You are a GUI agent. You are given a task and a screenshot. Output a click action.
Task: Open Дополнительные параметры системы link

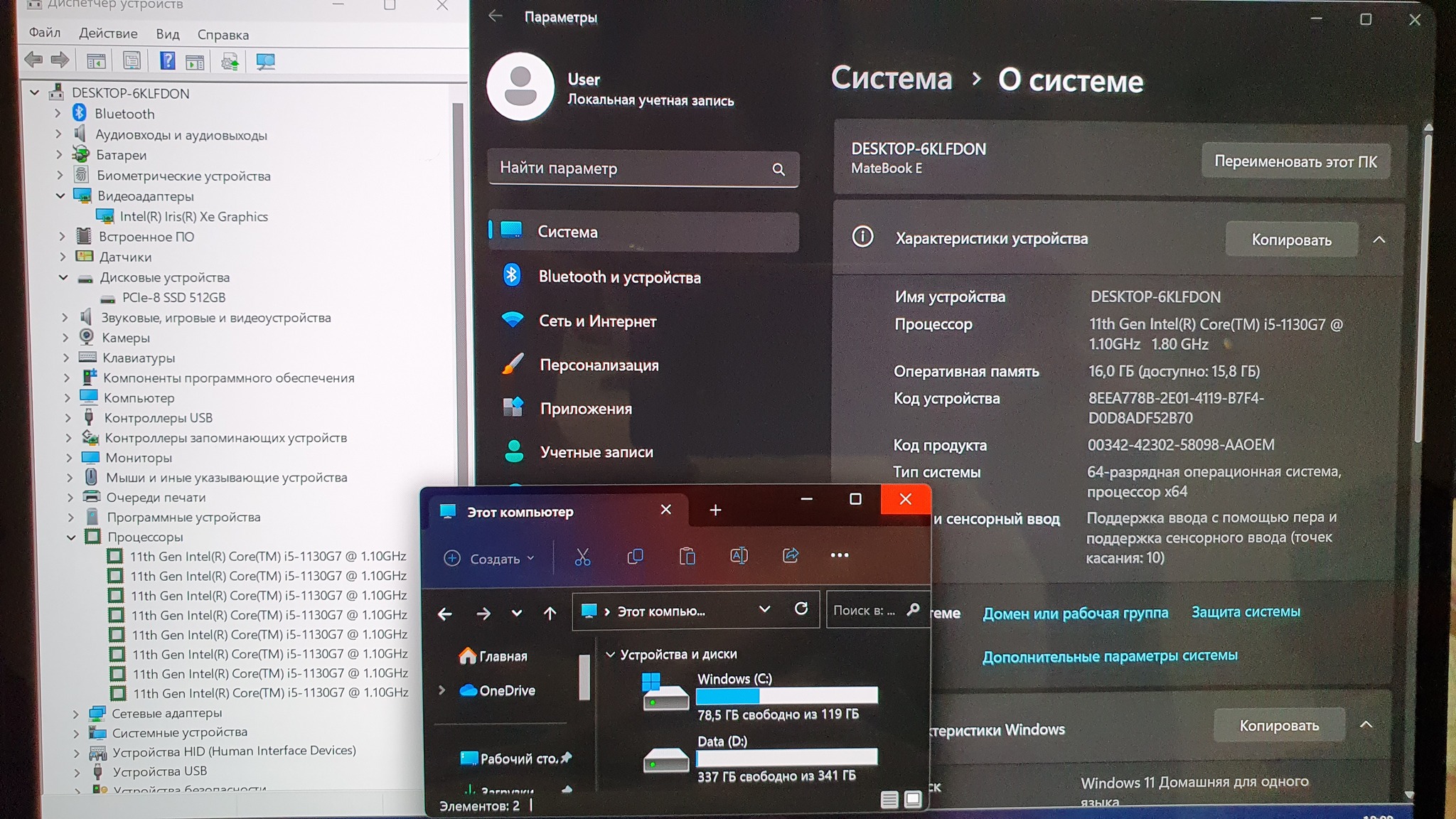click(x=1109, y=656)
